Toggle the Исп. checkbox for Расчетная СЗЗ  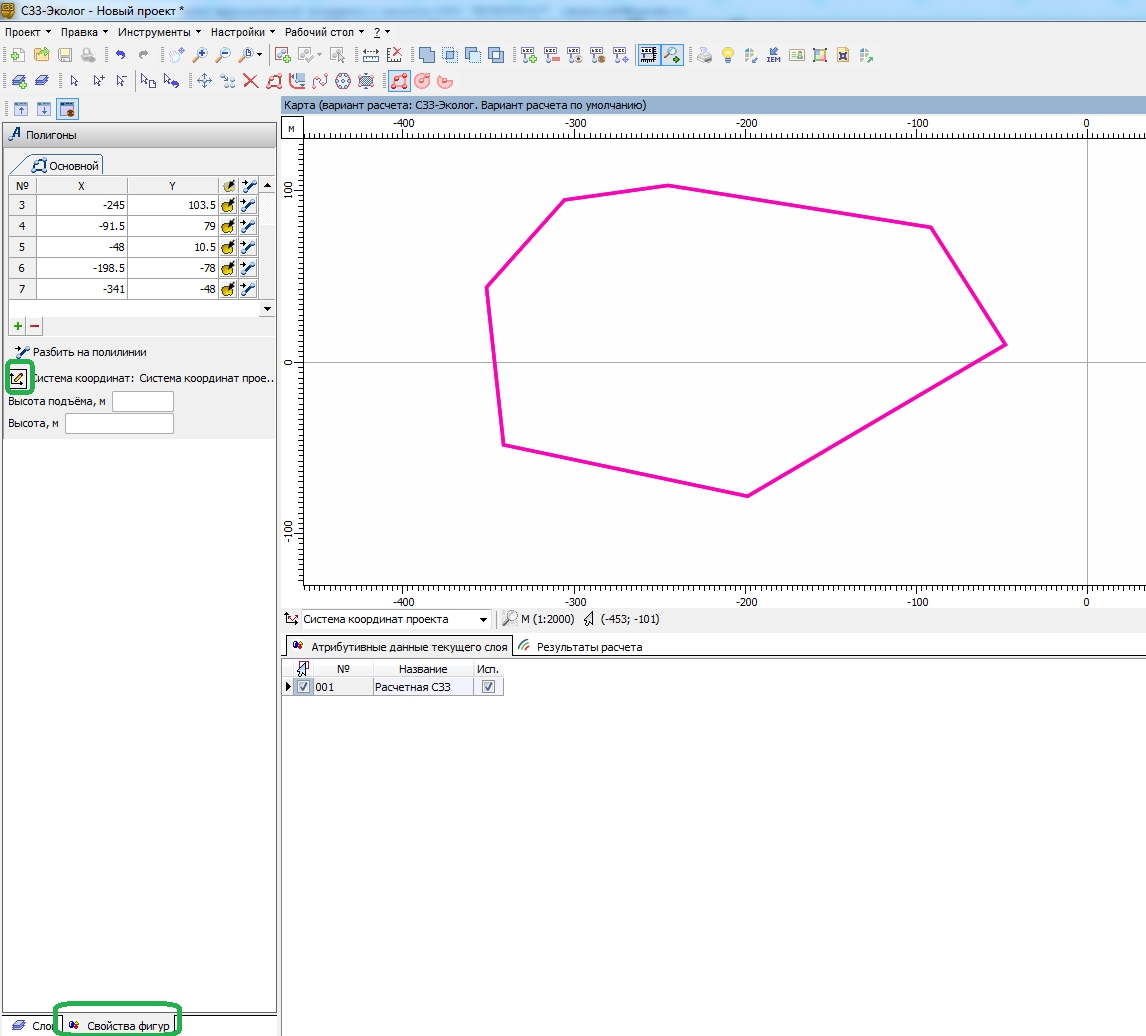coord(488,687)
